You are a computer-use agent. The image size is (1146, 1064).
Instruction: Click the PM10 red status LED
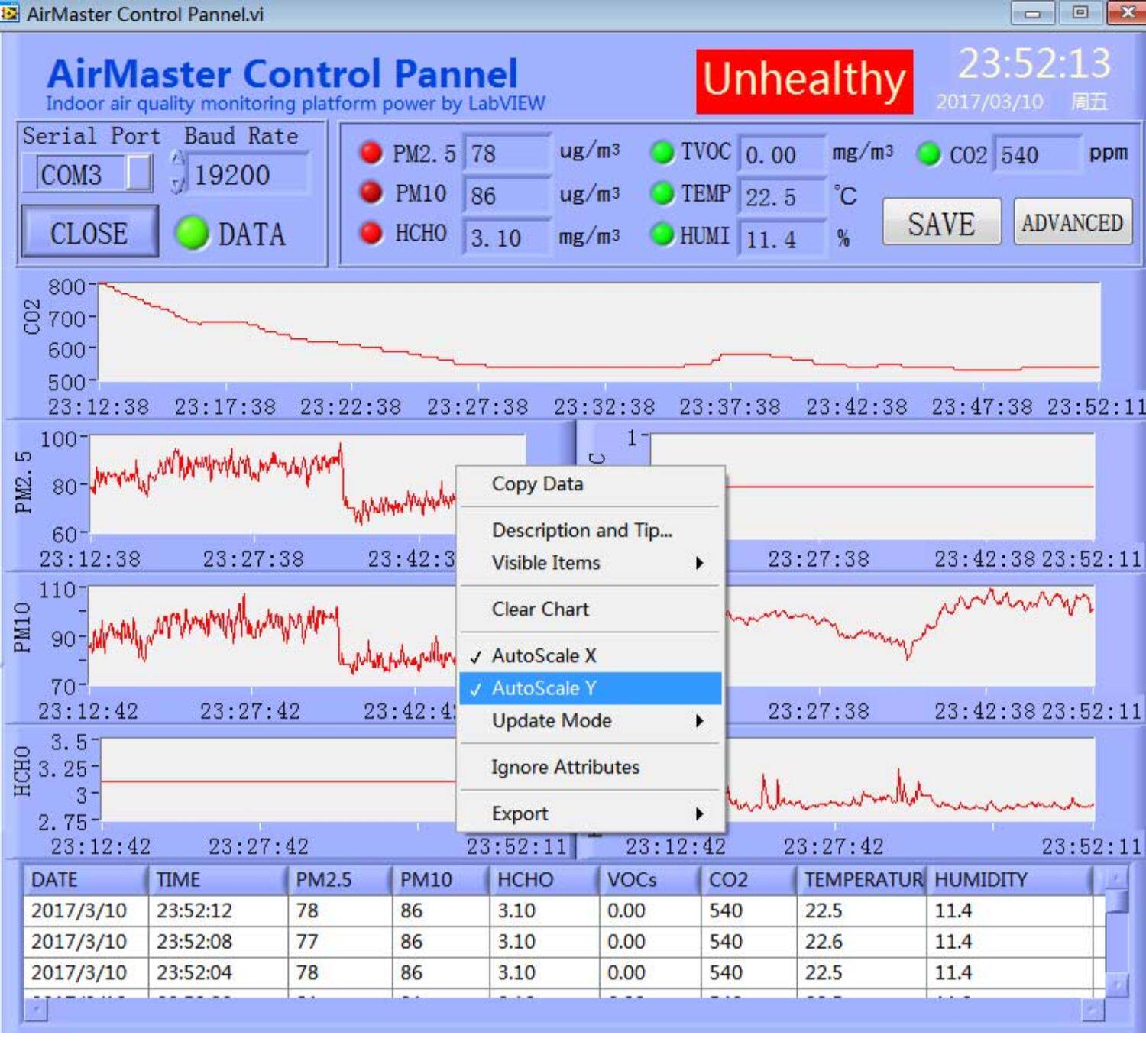[371, 192]
